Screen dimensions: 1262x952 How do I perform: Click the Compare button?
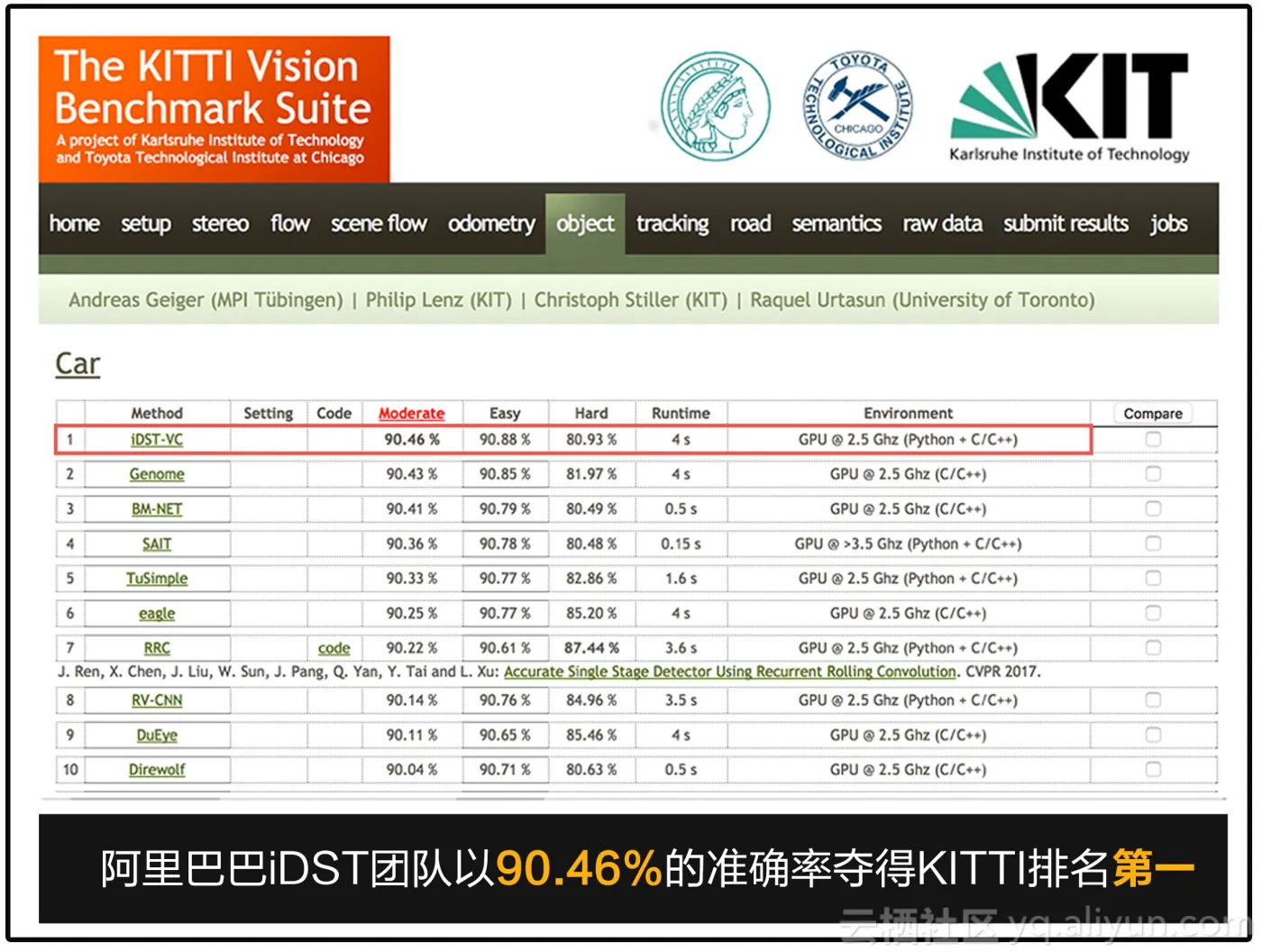pos(1153,413)
